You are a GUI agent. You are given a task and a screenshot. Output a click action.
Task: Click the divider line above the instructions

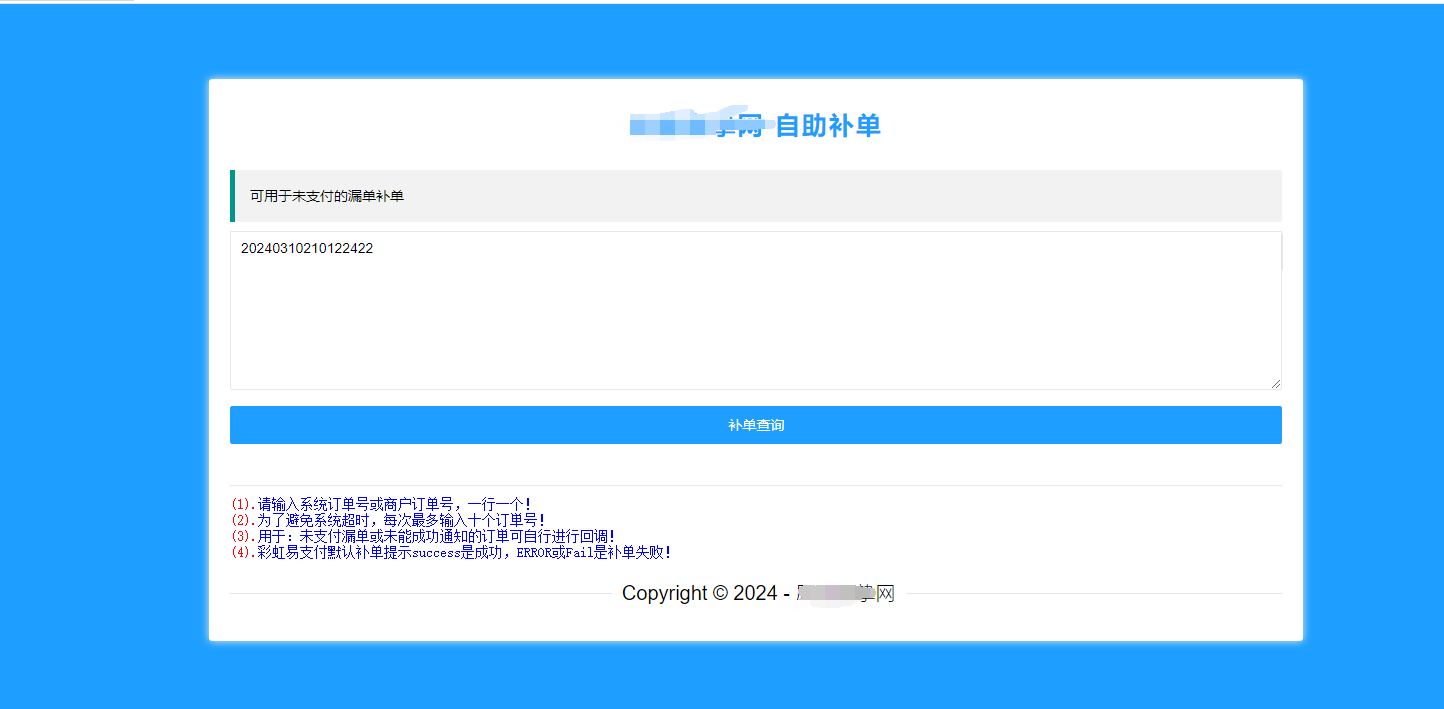[755, 486]
